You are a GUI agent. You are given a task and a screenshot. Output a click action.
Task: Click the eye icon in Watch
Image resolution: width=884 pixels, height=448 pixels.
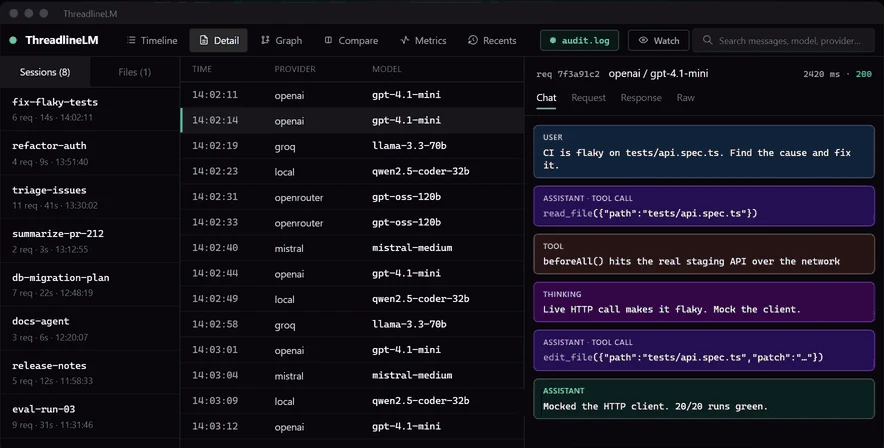pos(643,41)
